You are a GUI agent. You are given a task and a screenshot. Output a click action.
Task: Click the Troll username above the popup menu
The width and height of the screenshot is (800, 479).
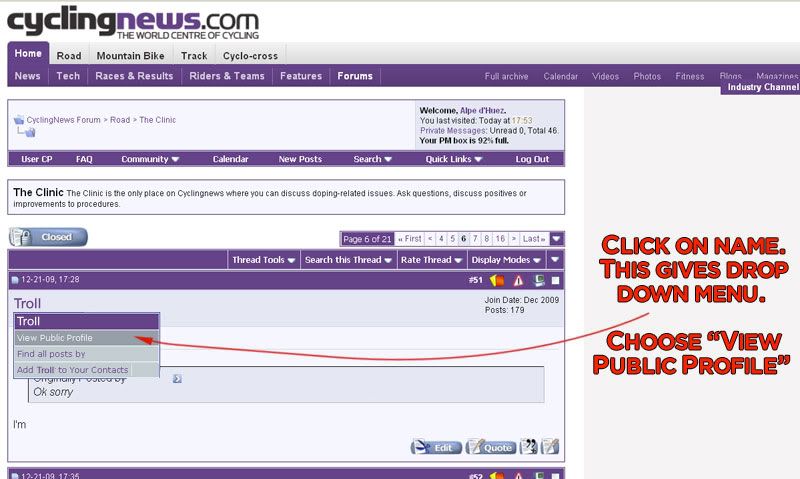pos(27,304)
